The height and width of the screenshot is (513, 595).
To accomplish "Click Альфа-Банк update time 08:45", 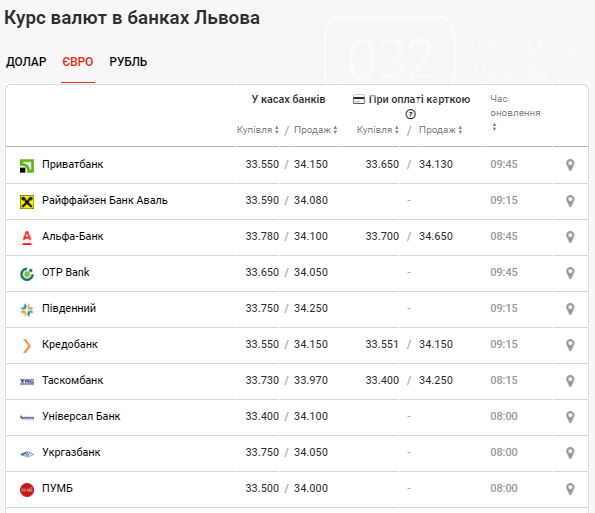I will tap(504, 236).
